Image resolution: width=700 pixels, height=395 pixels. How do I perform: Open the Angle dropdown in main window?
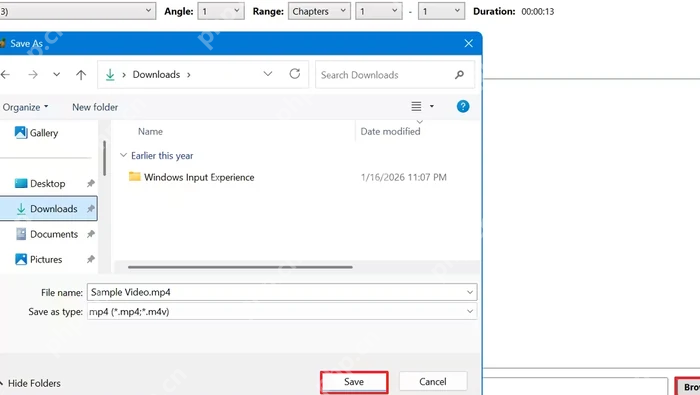point(221,11)
